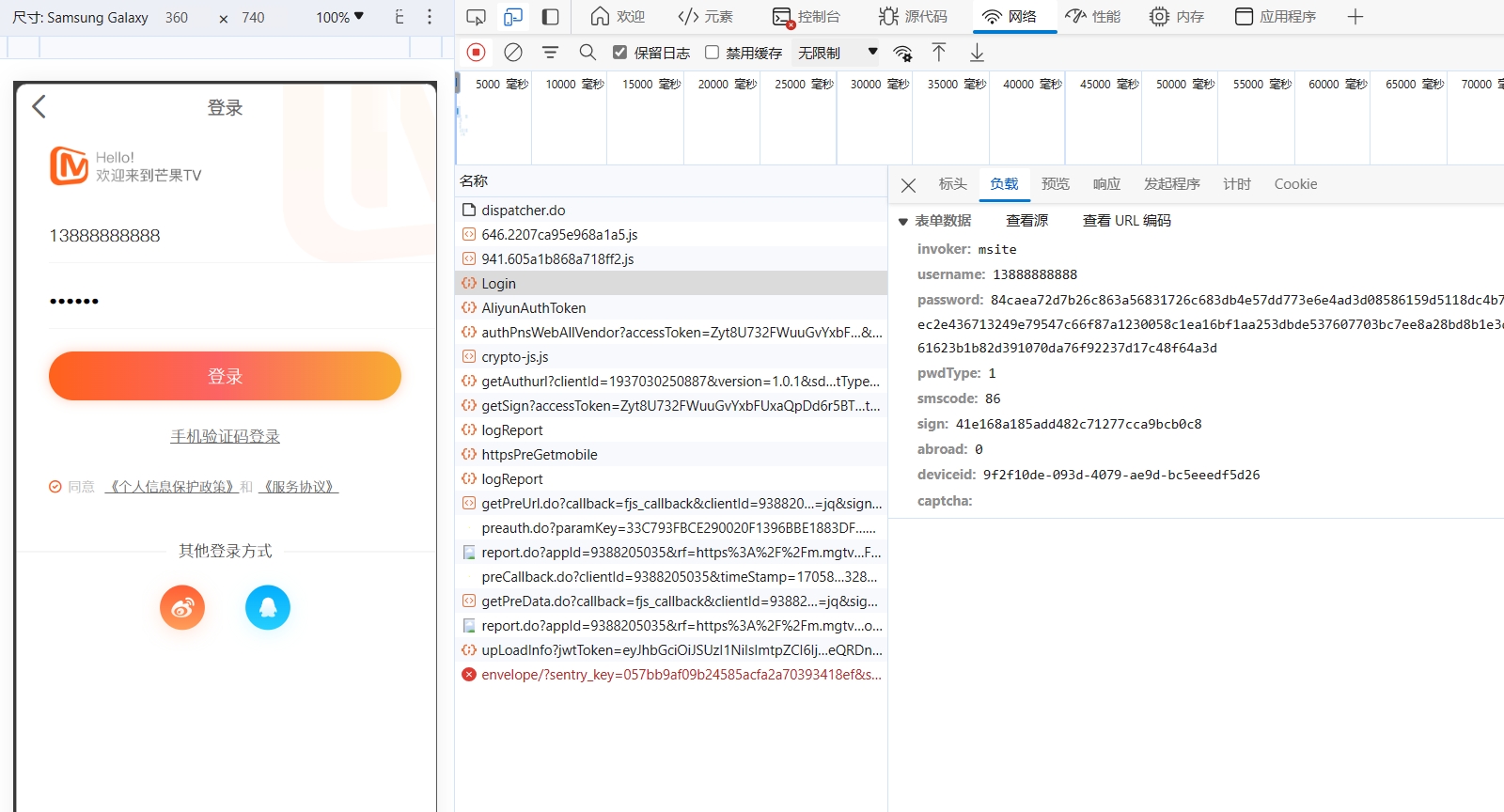Click view source for form data

point(1026,221)
